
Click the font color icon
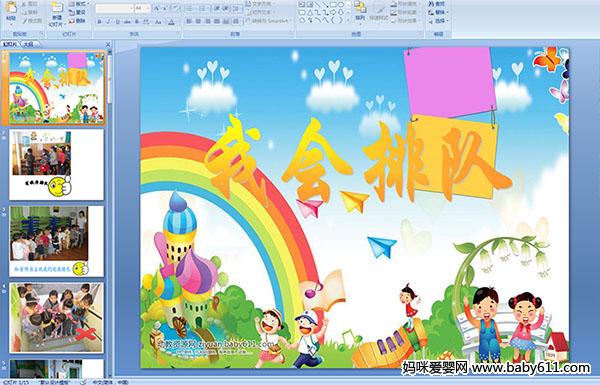(171, 22)
